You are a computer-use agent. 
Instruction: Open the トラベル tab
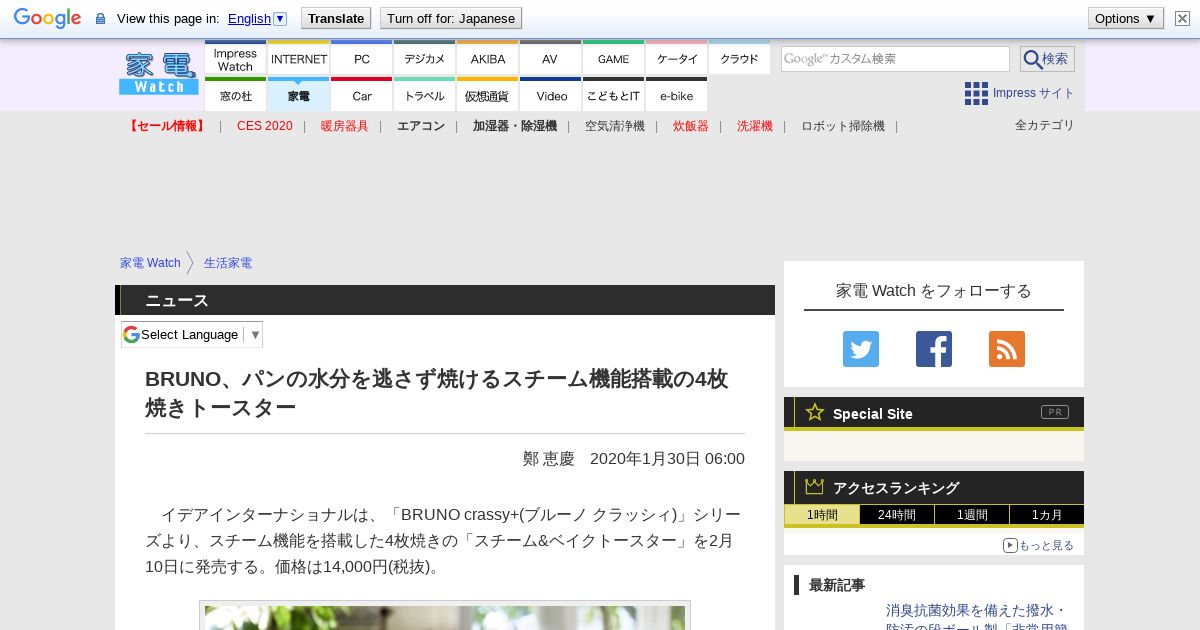pos(424,95)
